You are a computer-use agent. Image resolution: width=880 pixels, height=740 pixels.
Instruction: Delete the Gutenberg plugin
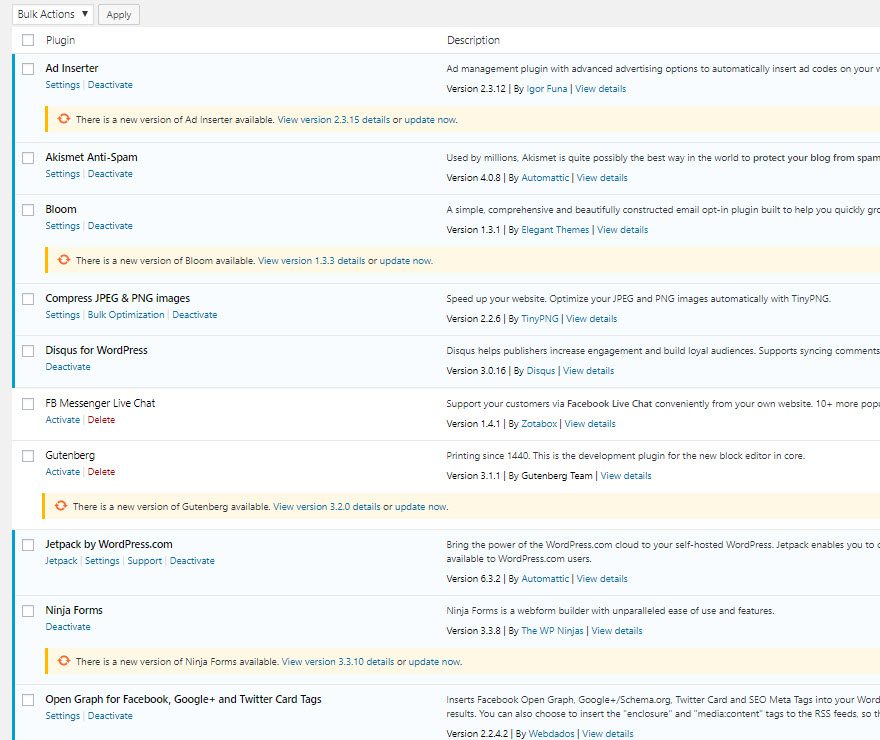101,472
